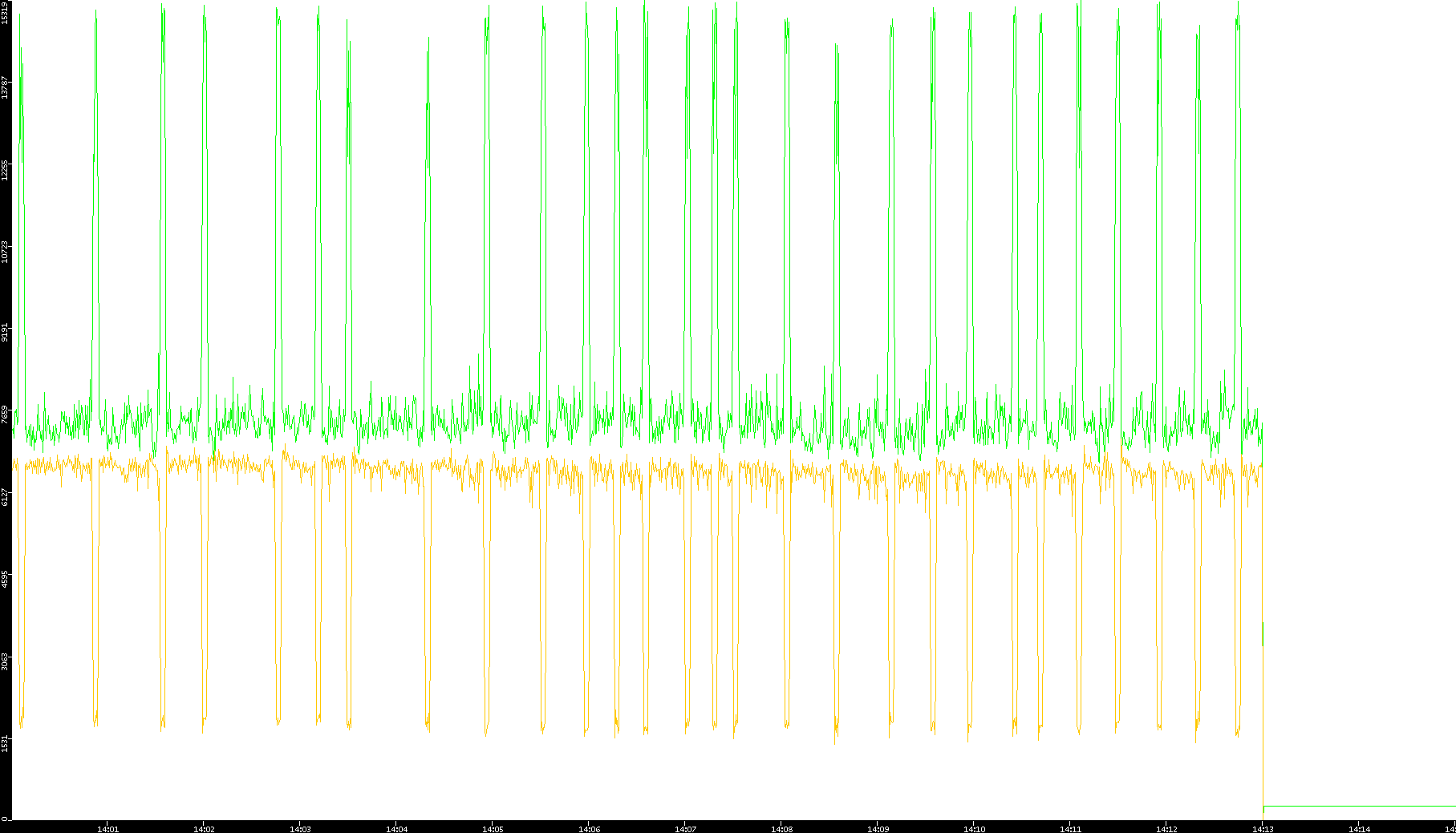Pick the 14:13 time marker
1456x833 pixels.
[1263, 829]
